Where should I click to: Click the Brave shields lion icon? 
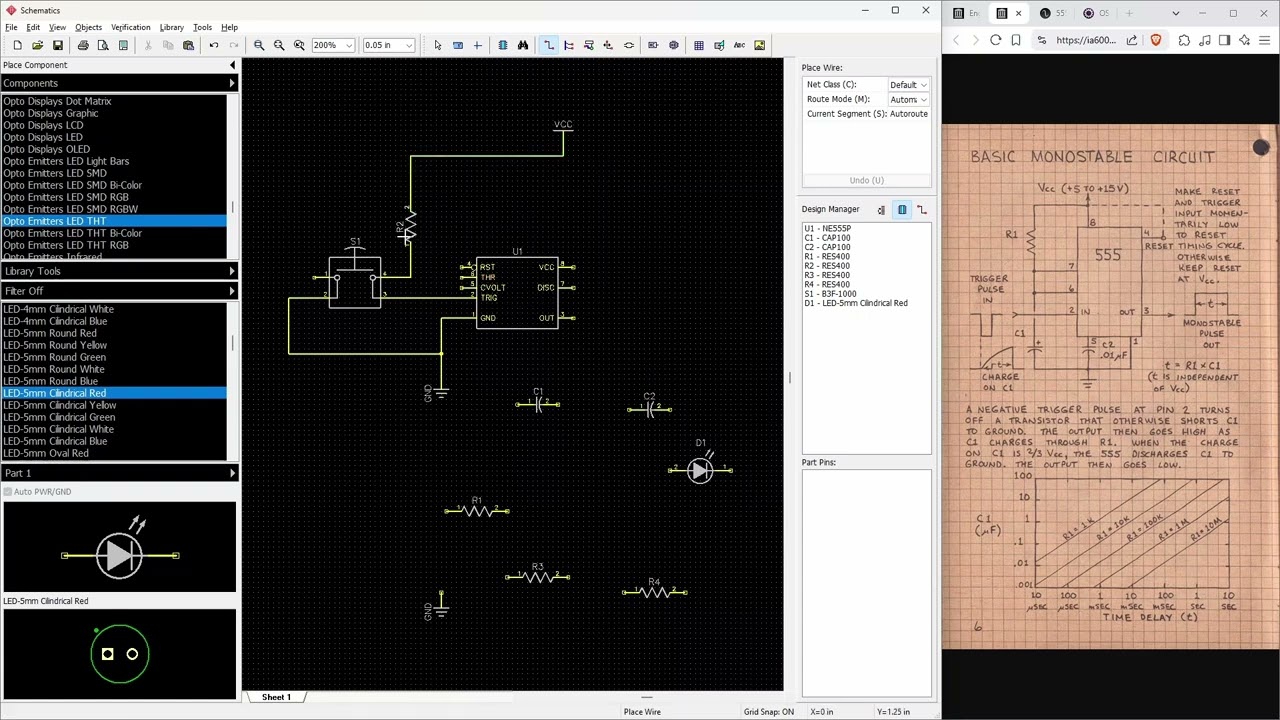click(1156, 40)
